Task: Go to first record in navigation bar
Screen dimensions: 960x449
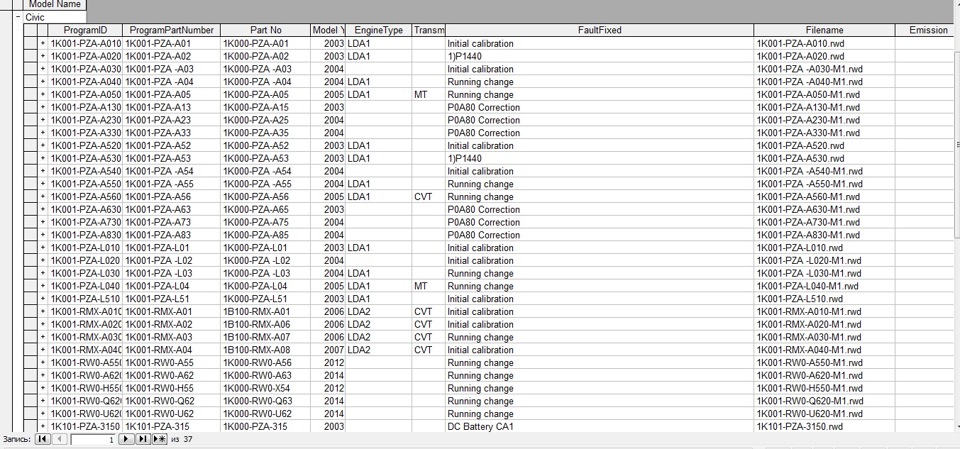Action: point(42,439)
